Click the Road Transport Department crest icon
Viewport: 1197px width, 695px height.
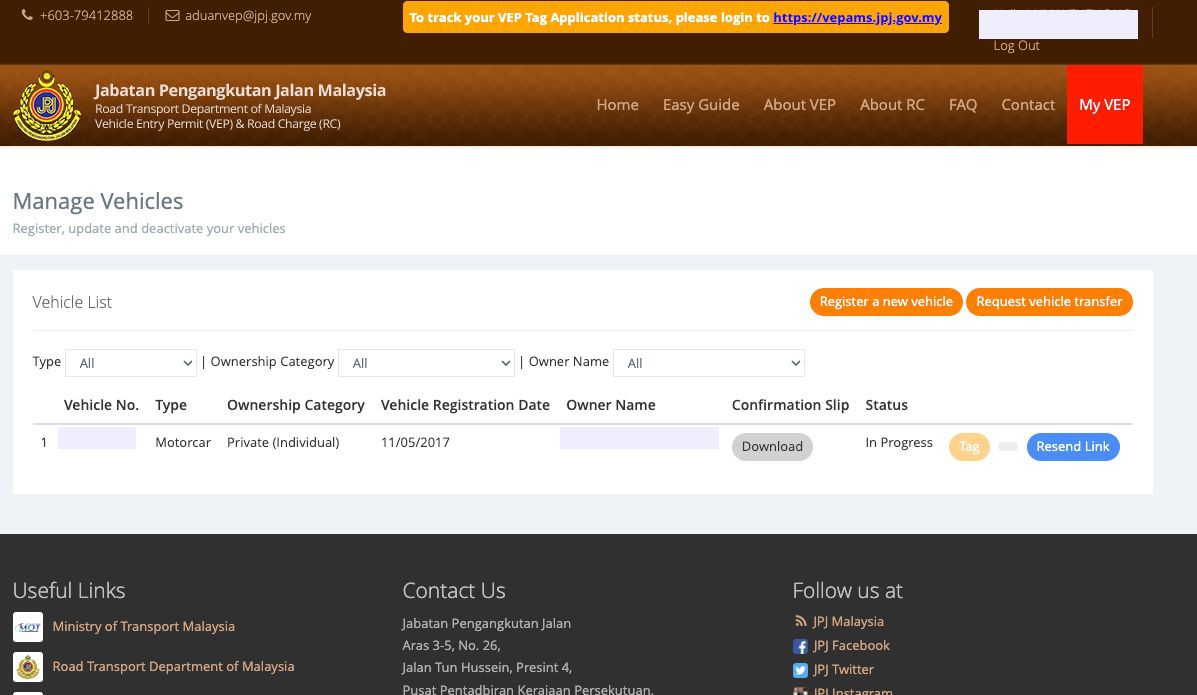coord(28,667)
